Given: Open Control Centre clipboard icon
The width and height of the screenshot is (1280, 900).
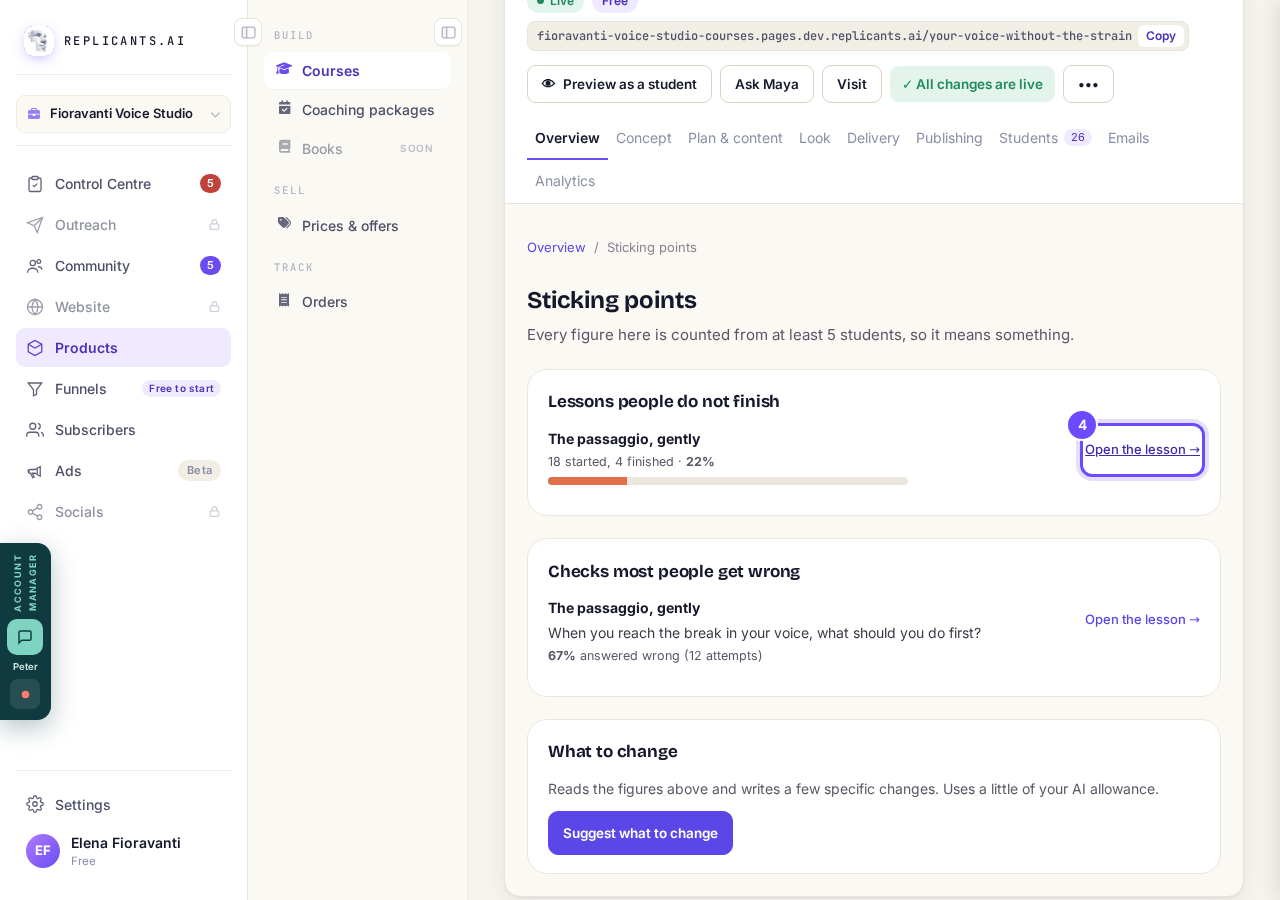Looking at the screenshot, I should (35, 184).
